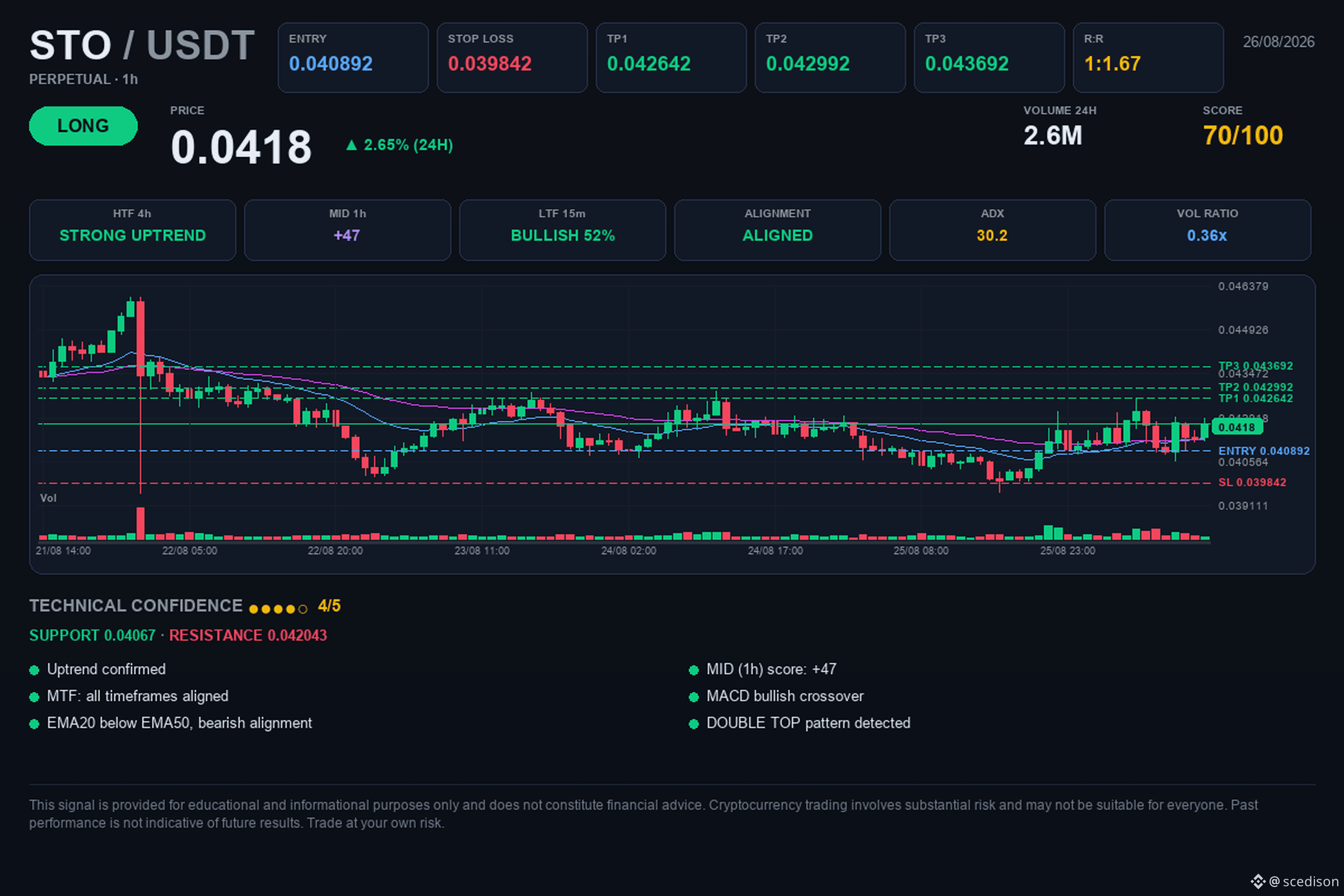Click the 0.039111 price axis label
Image resolution: width=1344 pixels, height=896 pixels.
click(1243, 506)
